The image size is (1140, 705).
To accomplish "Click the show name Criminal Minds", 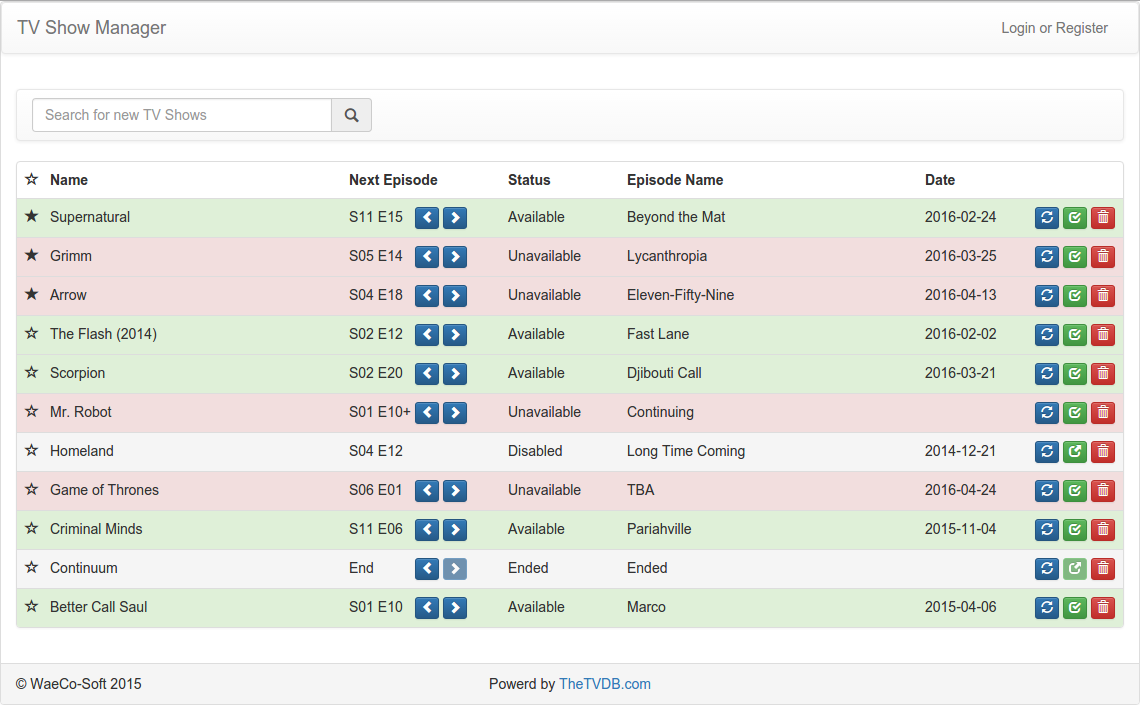I will click(x=96, y=529).
